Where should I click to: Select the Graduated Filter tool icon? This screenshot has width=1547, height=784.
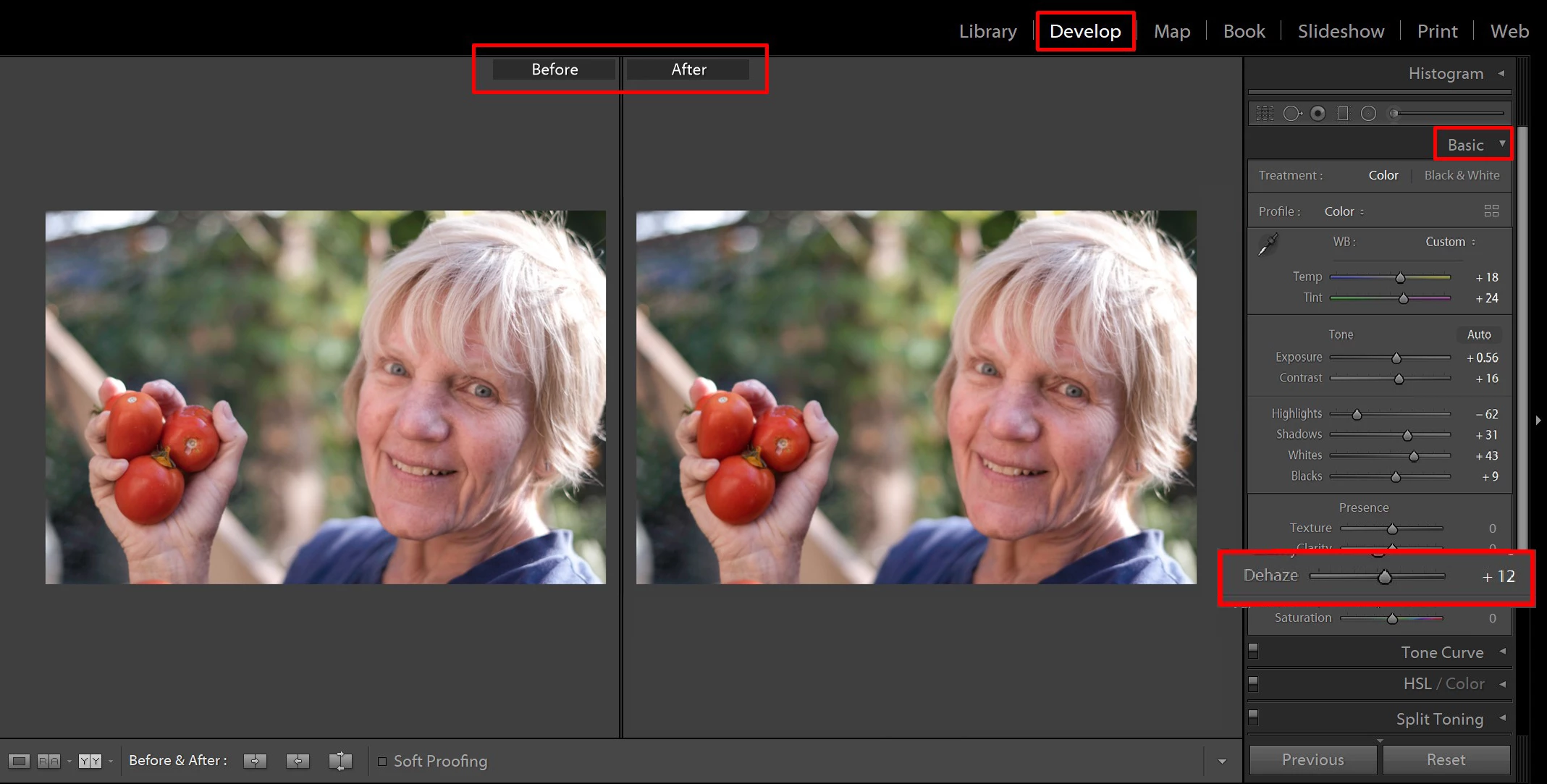click(1343, 114)
